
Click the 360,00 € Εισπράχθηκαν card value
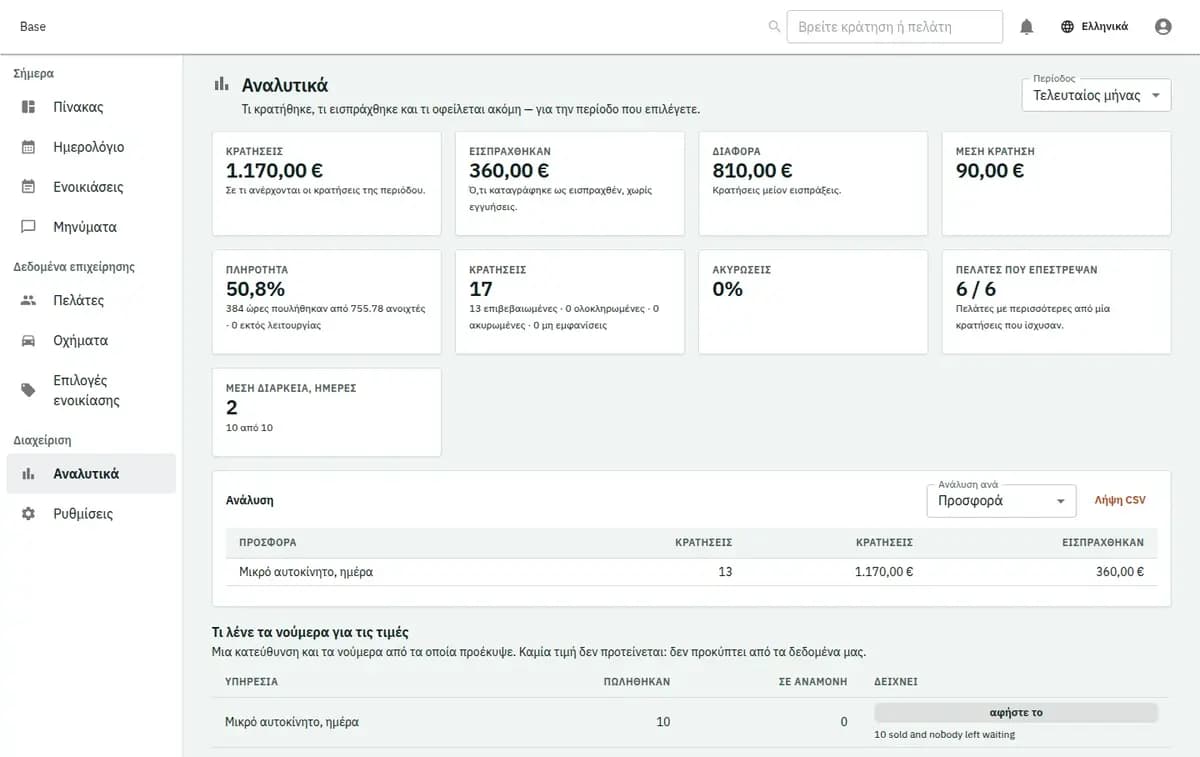click(x=509, y=171)
